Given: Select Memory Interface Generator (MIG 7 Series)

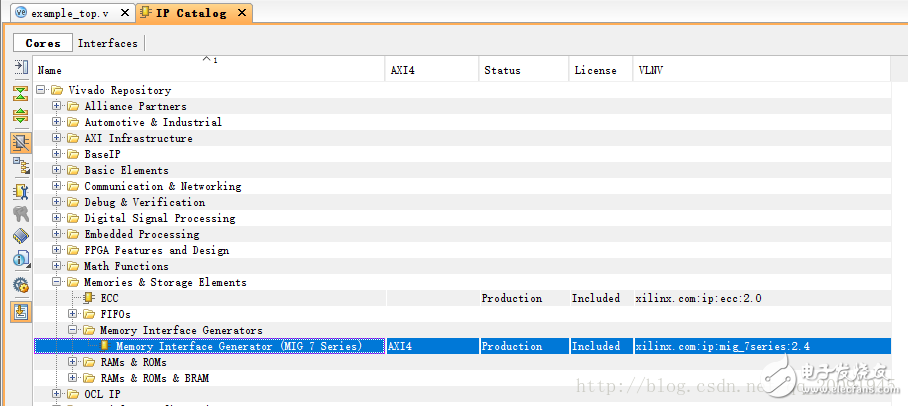Looking at the screenshot, I should 249,346.
